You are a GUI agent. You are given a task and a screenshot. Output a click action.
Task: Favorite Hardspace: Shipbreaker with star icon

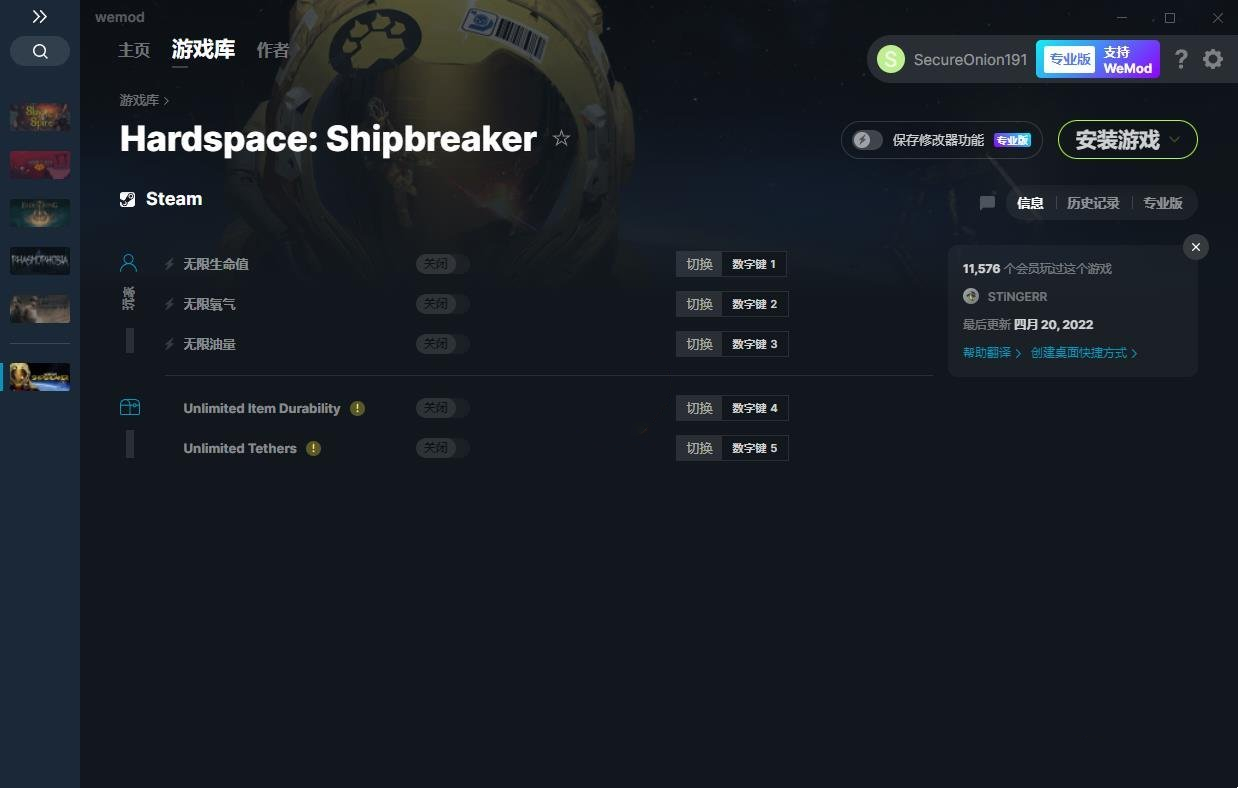pyautogui.click(x=561, y=138)
